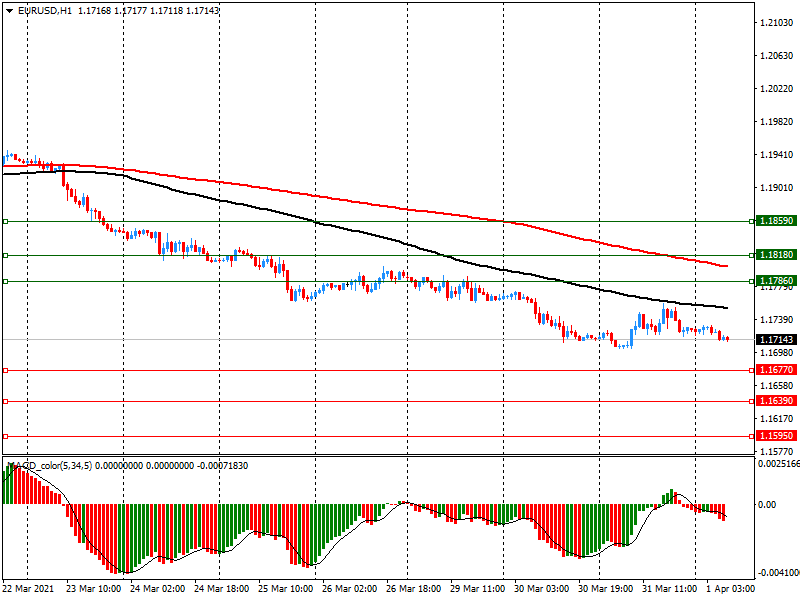Click right-end handle of the 1.18180 line
Viewport: 800px width, 600px height.
(x=752, y=255)
